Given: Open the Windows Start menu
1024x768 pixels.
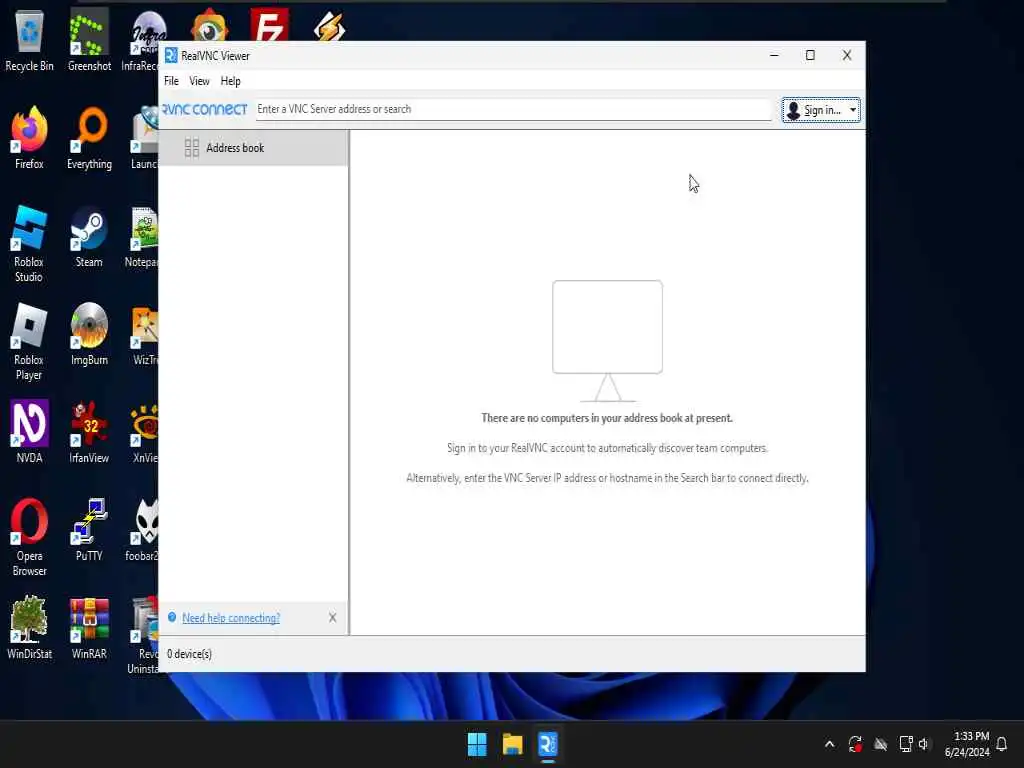Looking at the screenshot, I should (477, 744).
